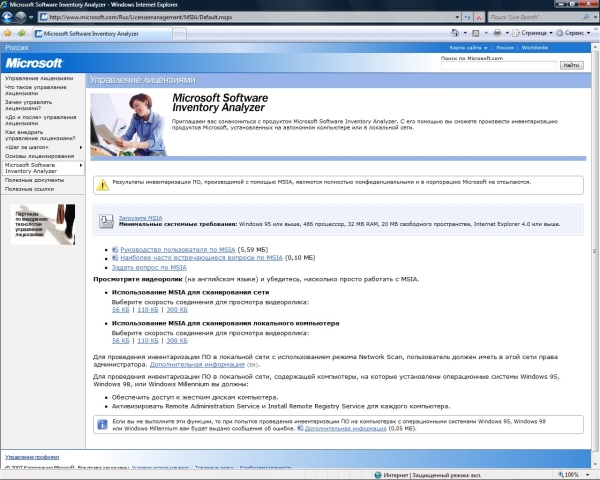Open Дополнительная информация (EN) link about Network Scan
Screen dimensions: 600x480
click(x=197, y=365)
